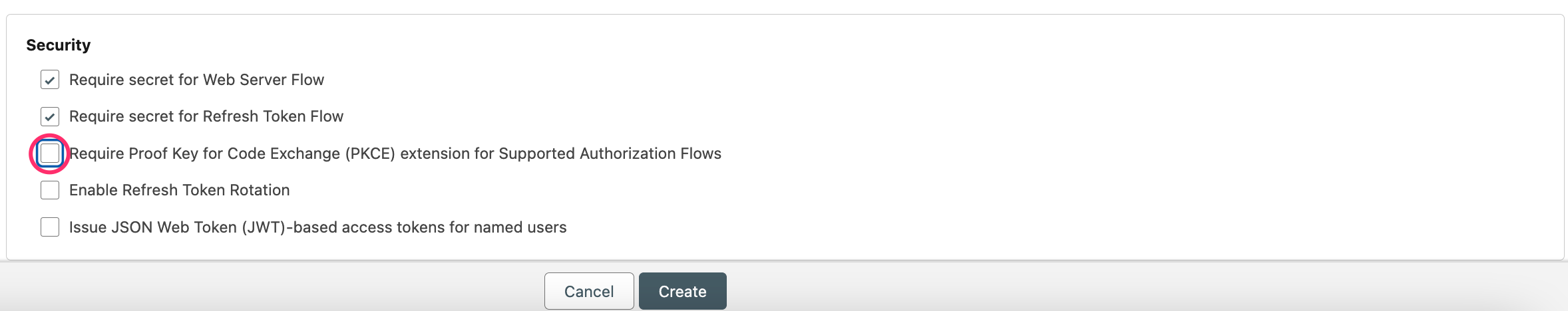Tick the Enable Refresh Token Rotation checkbox

[50, 190]
